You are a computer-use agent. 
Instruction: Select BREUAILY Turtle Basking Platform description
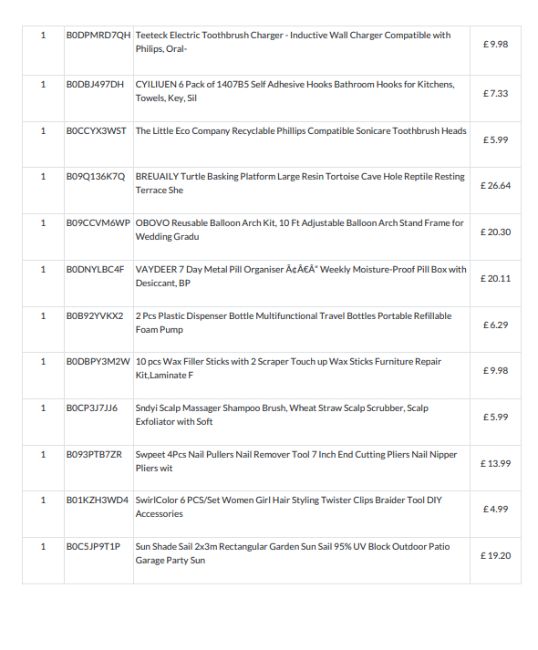(x=300, y=183)
